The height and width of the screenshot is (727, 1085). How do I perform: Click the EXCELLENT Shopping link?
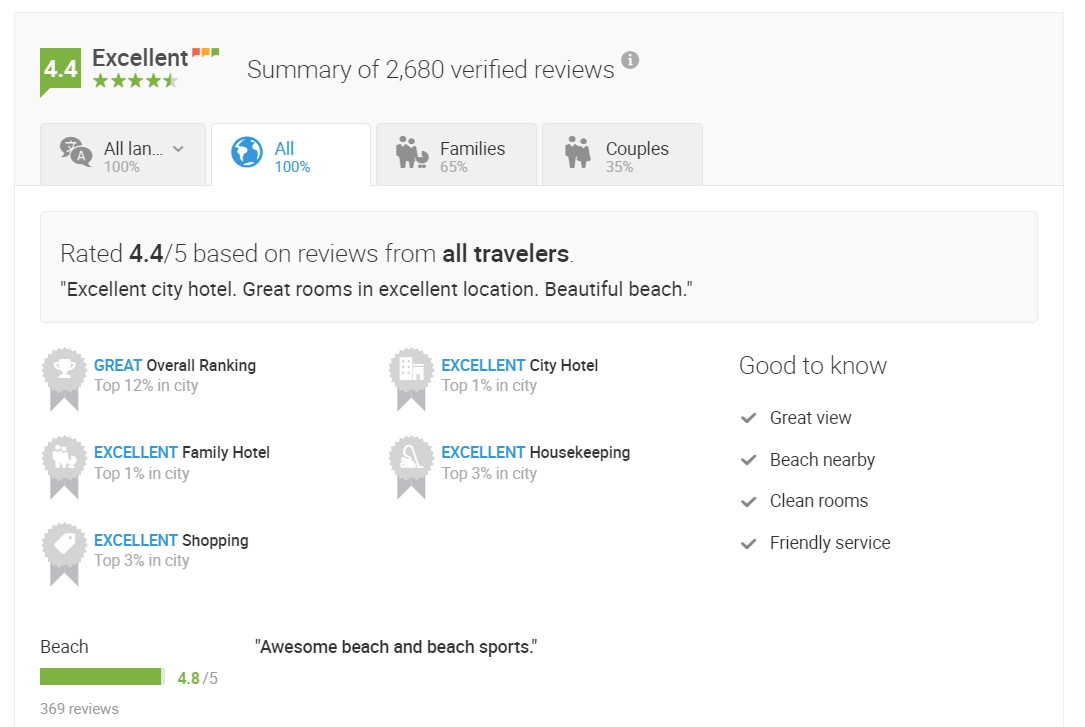[171, 540]
